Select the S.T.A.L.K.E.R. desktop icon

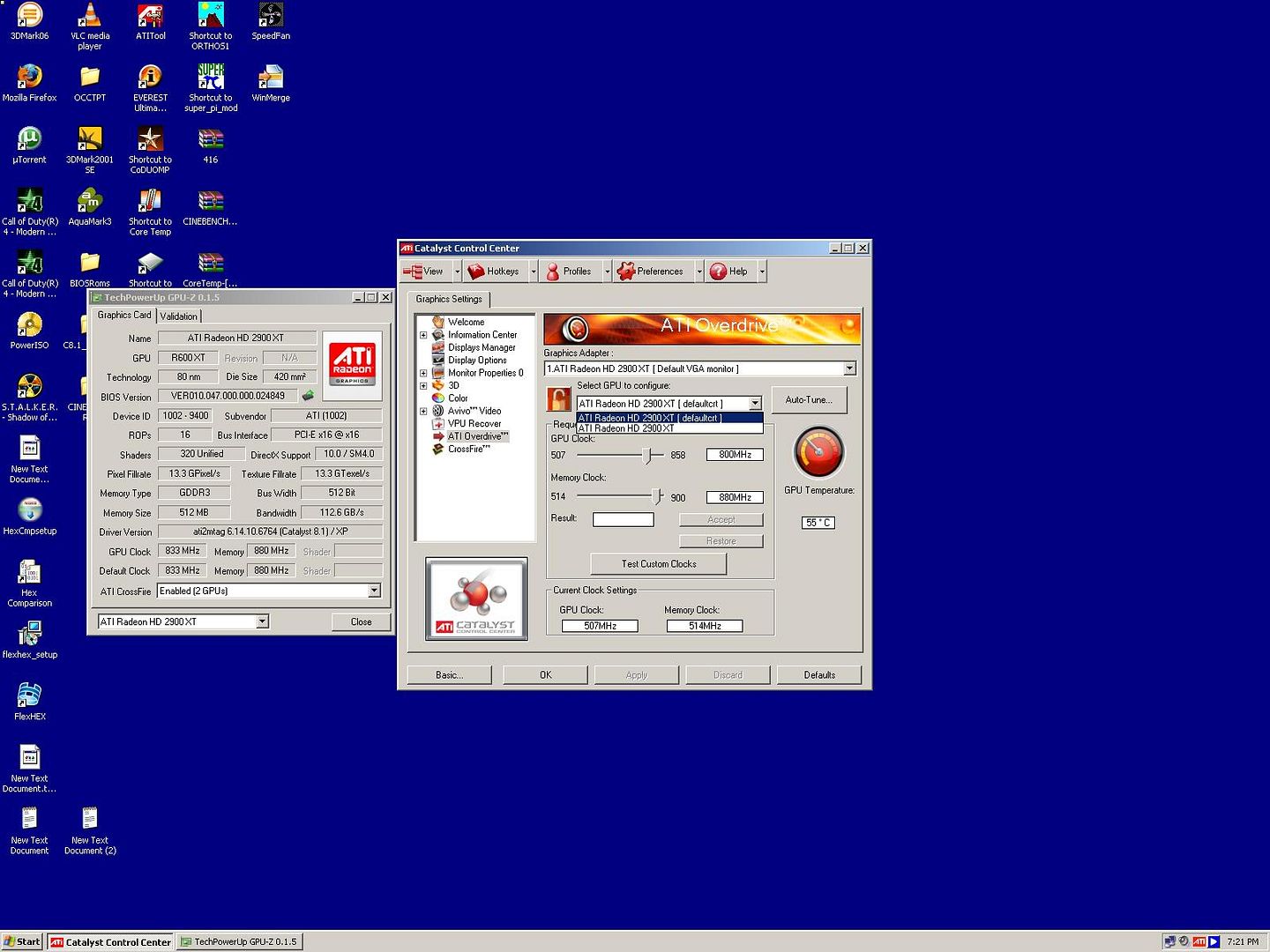click(29, 398)
